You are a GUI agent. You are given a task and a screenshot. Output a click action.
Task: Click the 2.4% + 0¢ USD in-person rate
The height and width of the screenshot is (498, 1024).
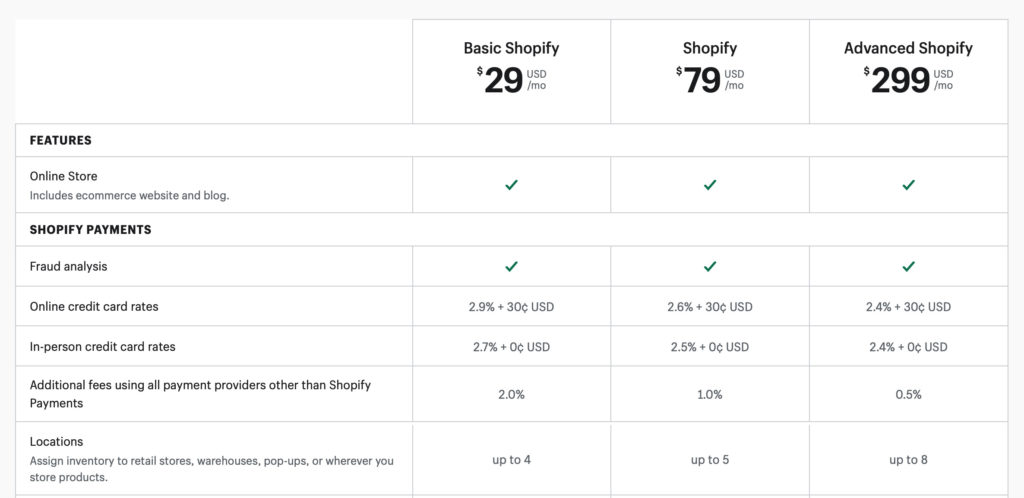click(x=908, y=347)
